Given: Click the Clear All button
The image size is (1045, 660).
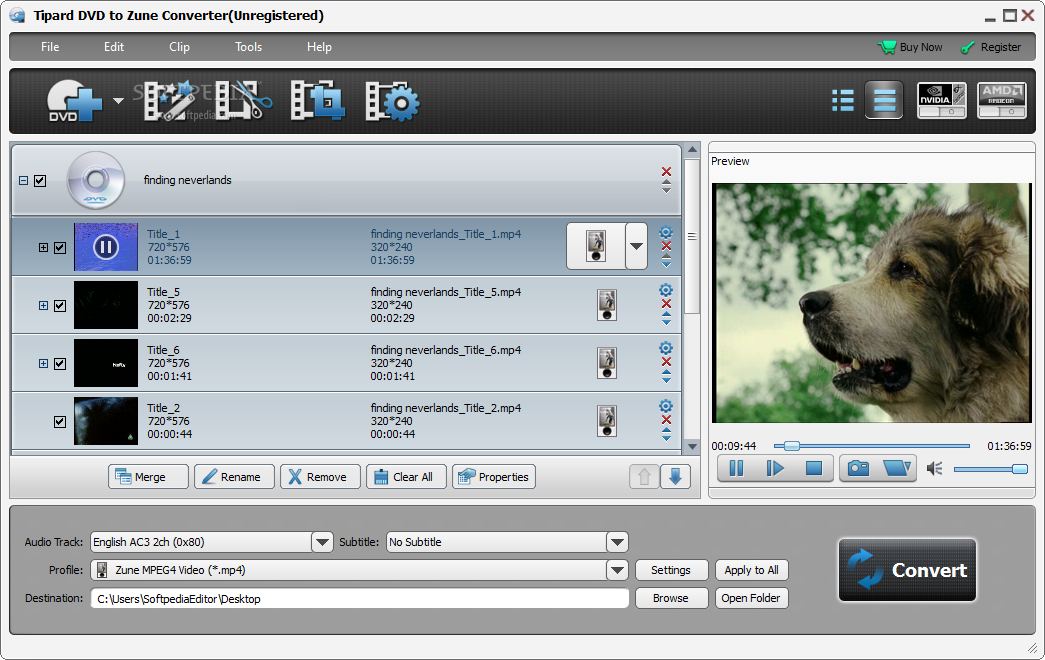Looking at the screenshot, I should (406, 477).
